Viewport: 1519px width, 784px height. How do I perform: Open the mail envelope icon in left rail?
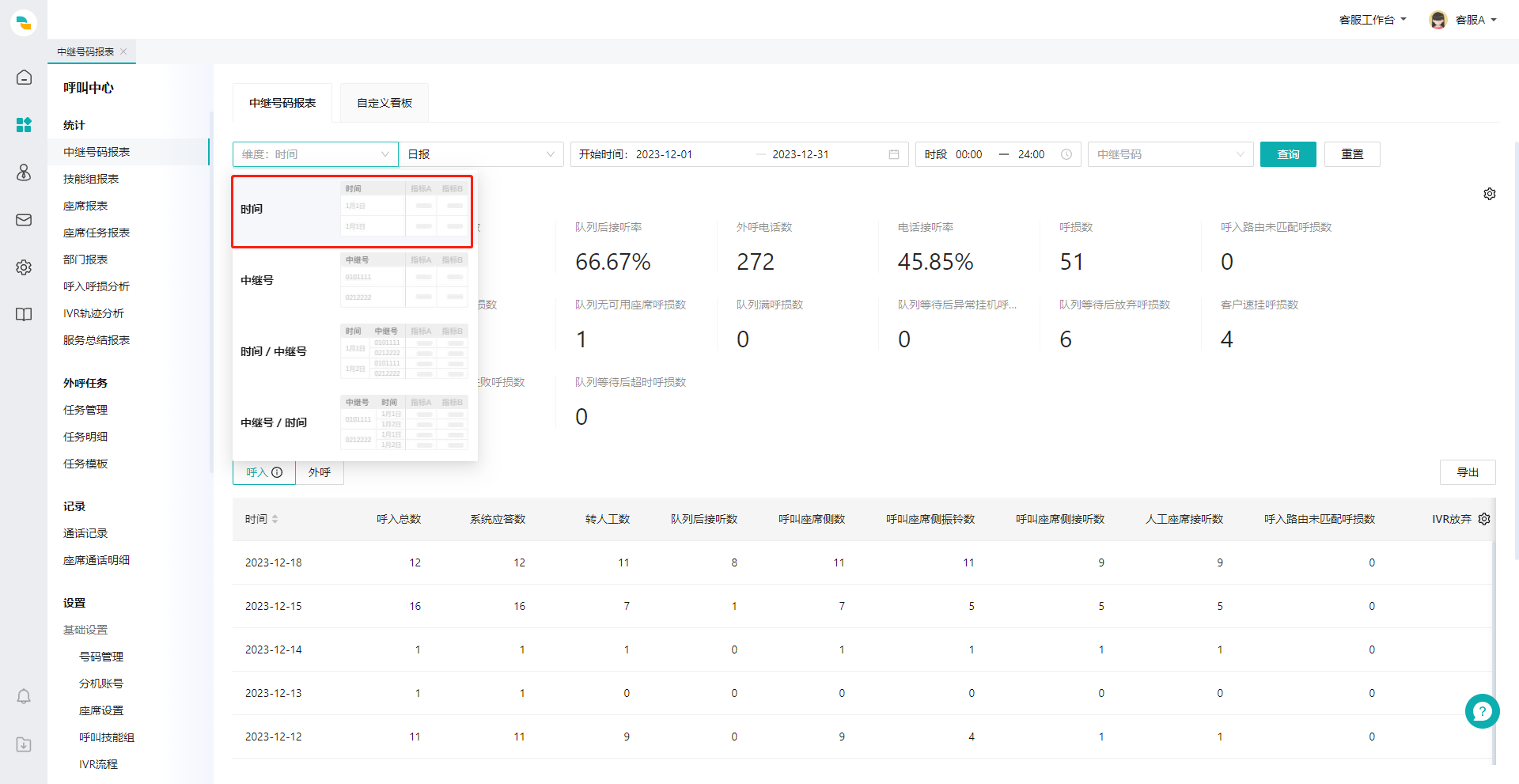(24, 220)
